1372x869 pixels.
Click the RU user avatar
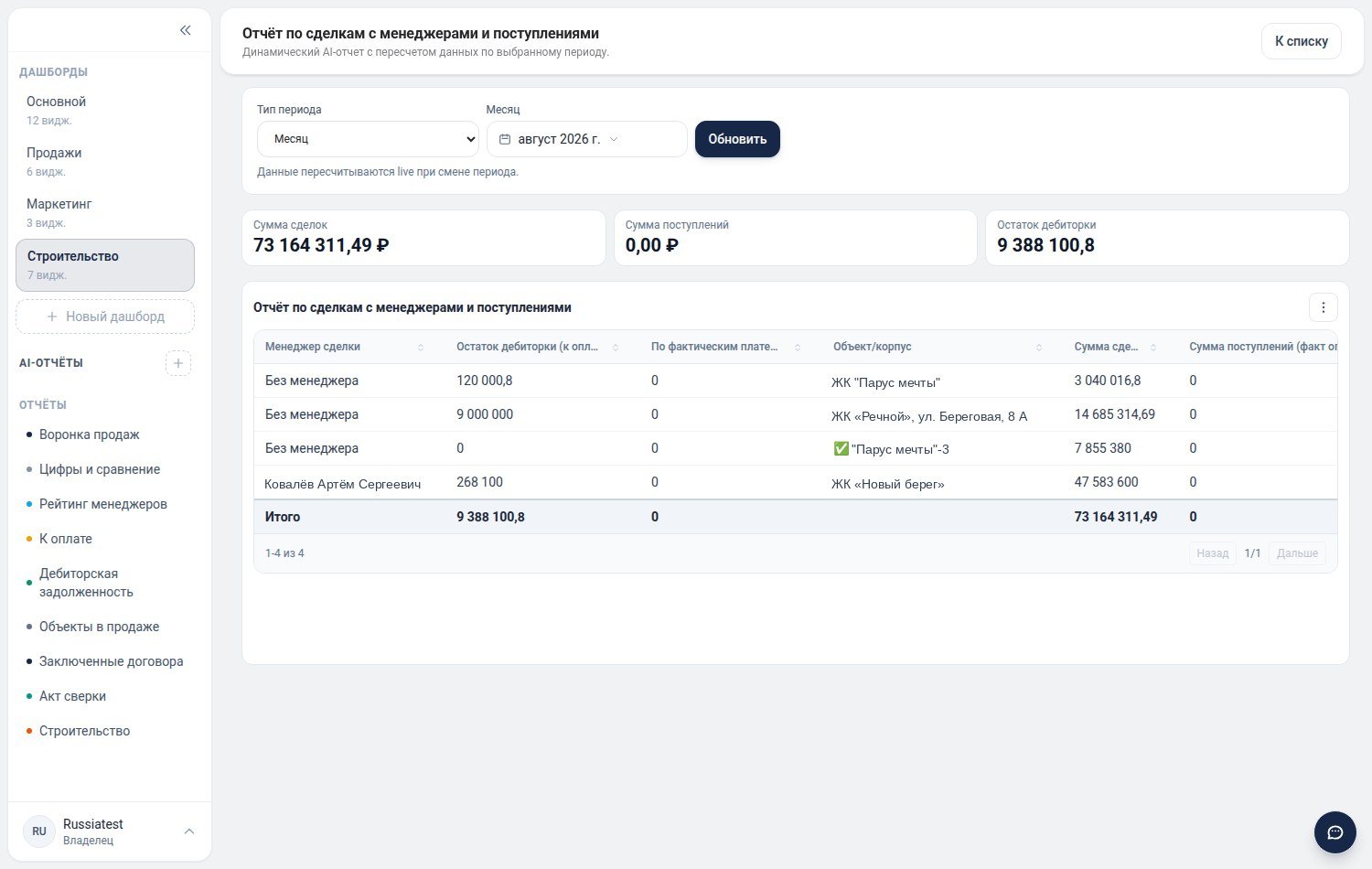click(x=39, y=831)
